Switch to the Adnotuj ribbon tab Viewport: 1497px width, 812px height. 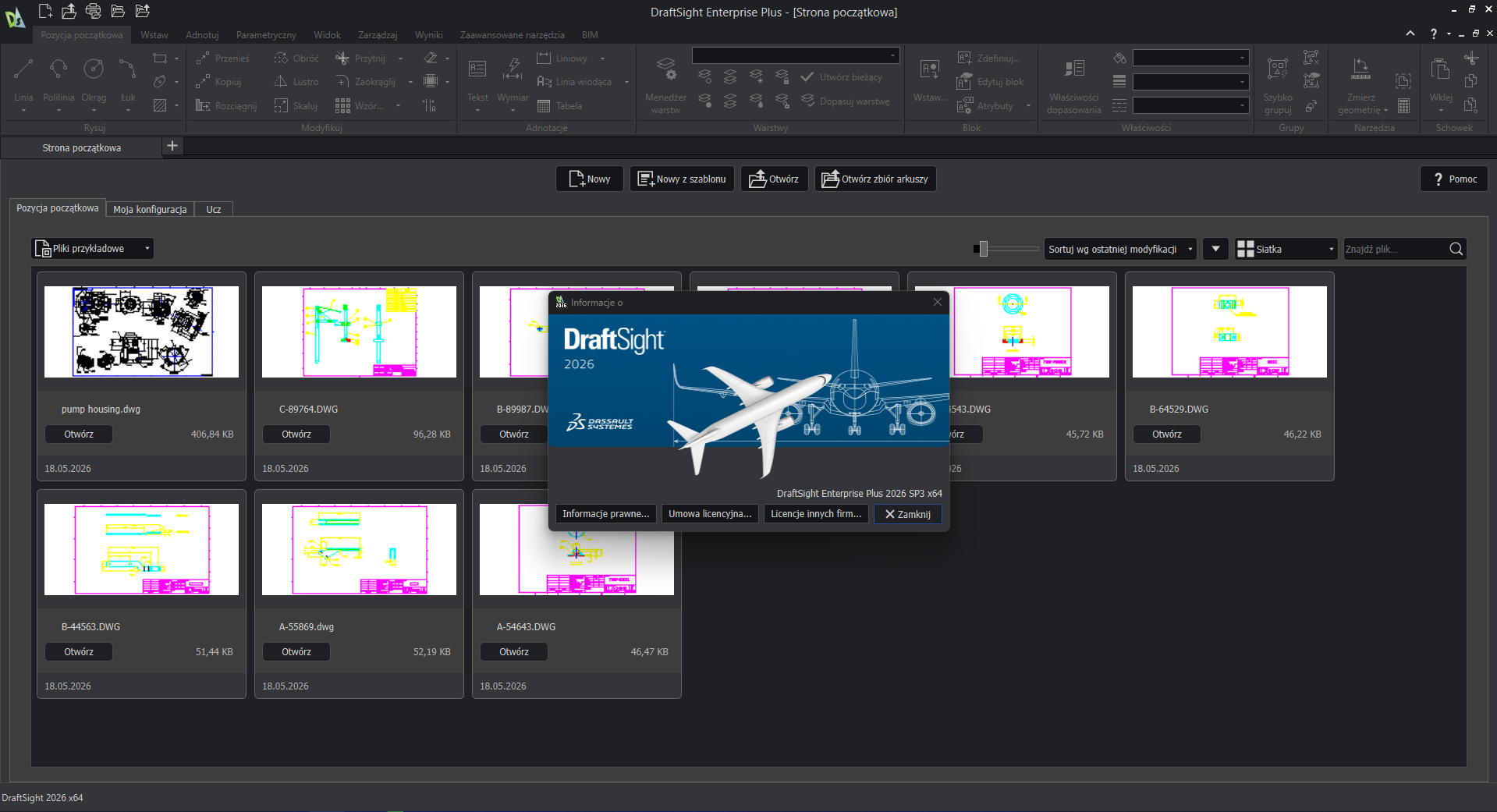click(202, 35)
